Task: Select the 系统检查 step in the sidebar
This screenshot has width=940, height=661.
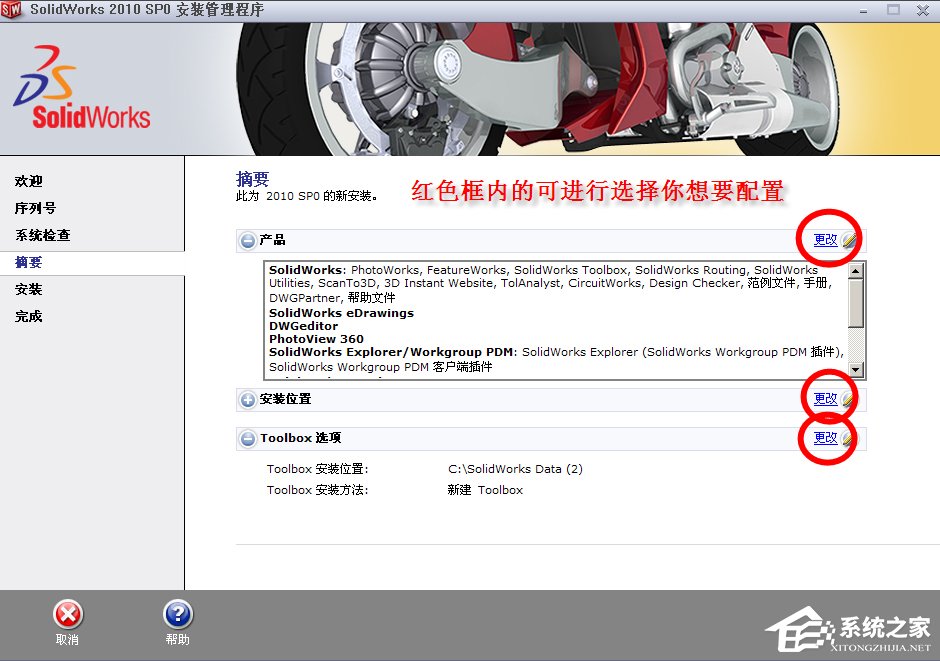Action: pyautogui.click(x=43, y=235)
